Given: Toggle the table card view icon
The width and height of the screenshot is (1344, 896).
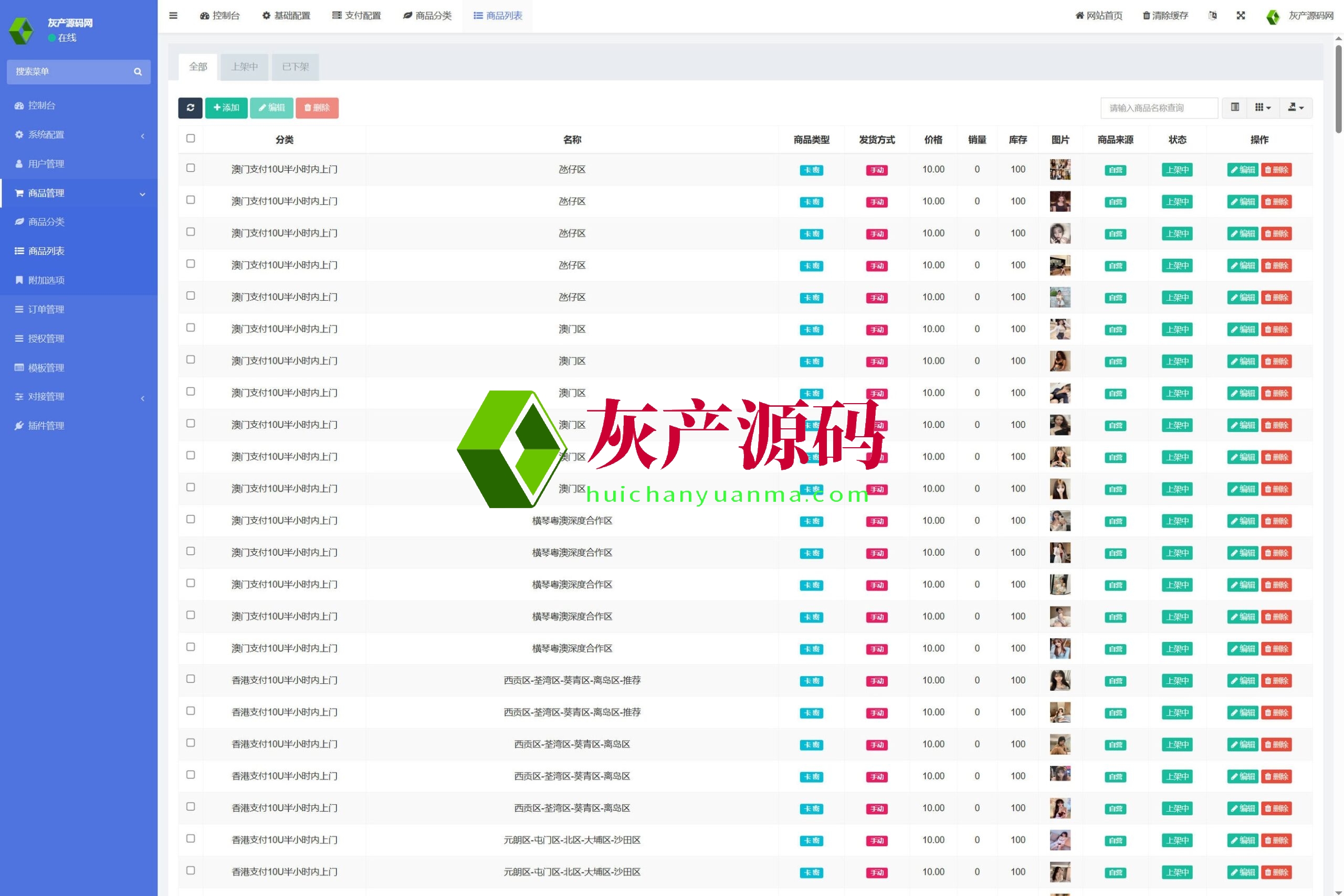Looking at the screenshot, I should click(1235, 108).
